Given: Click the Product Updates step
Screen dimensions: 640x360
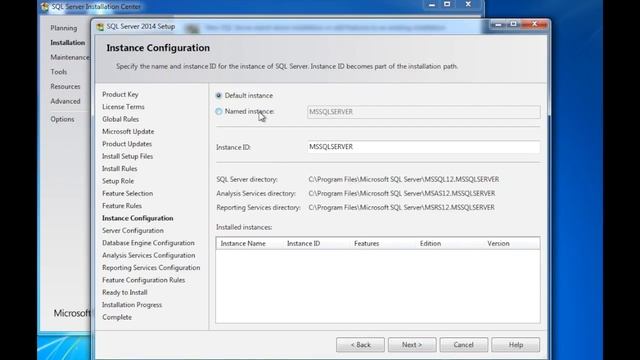Looking at the screenshot, I should 127,144.
